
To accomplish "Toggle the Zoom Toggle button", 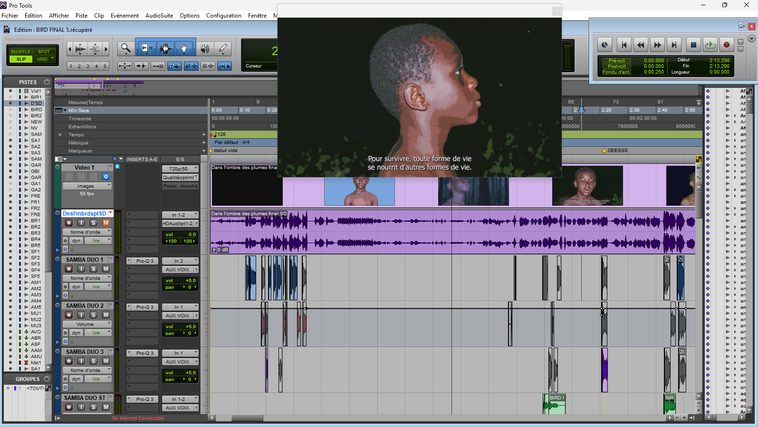I will click(125, 66).
